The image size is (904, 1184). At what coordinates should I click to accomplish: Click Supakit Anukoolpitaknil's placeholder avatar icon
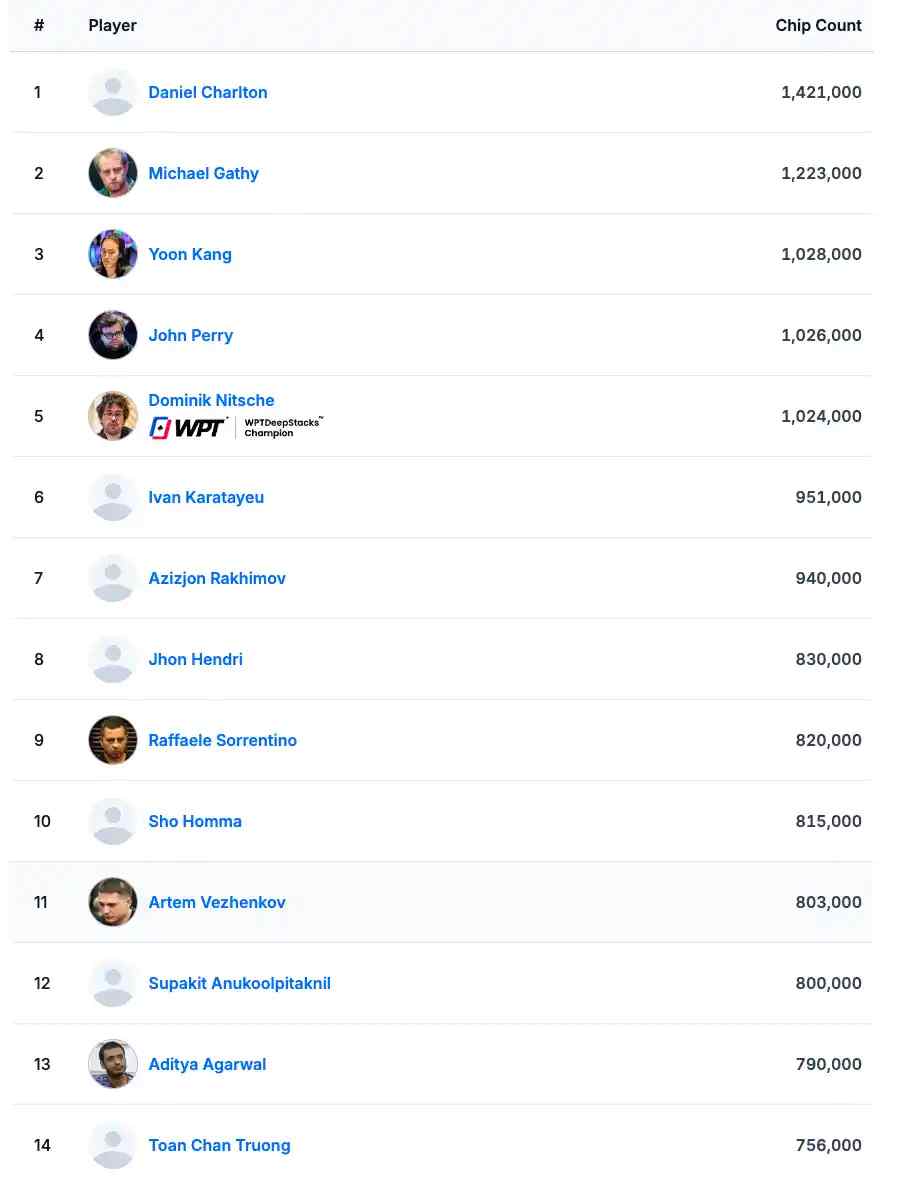113,983
